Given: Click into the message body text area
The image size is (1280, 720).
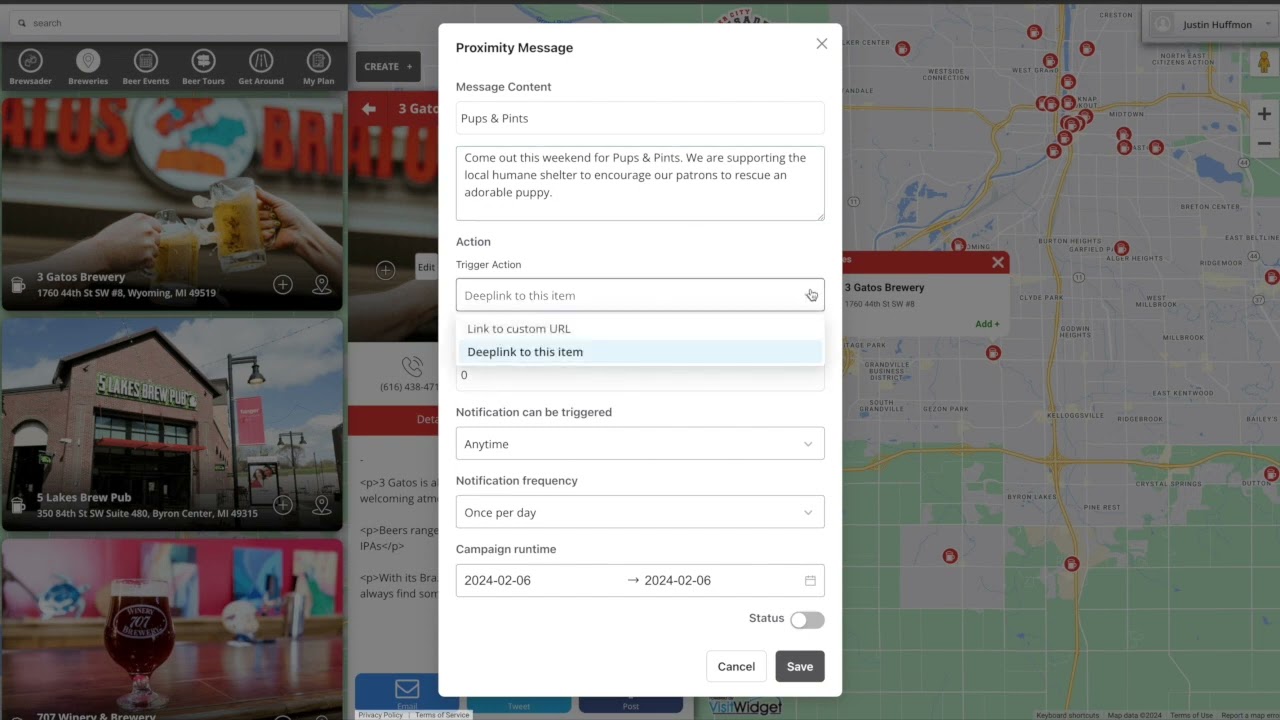Looking at the screenshot, I should tap(640, 184).
